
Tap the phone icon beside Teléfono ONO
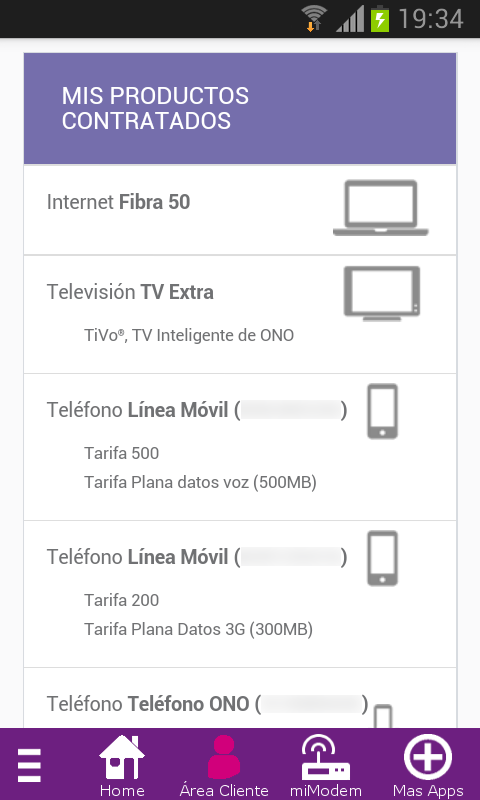point(383,716)
